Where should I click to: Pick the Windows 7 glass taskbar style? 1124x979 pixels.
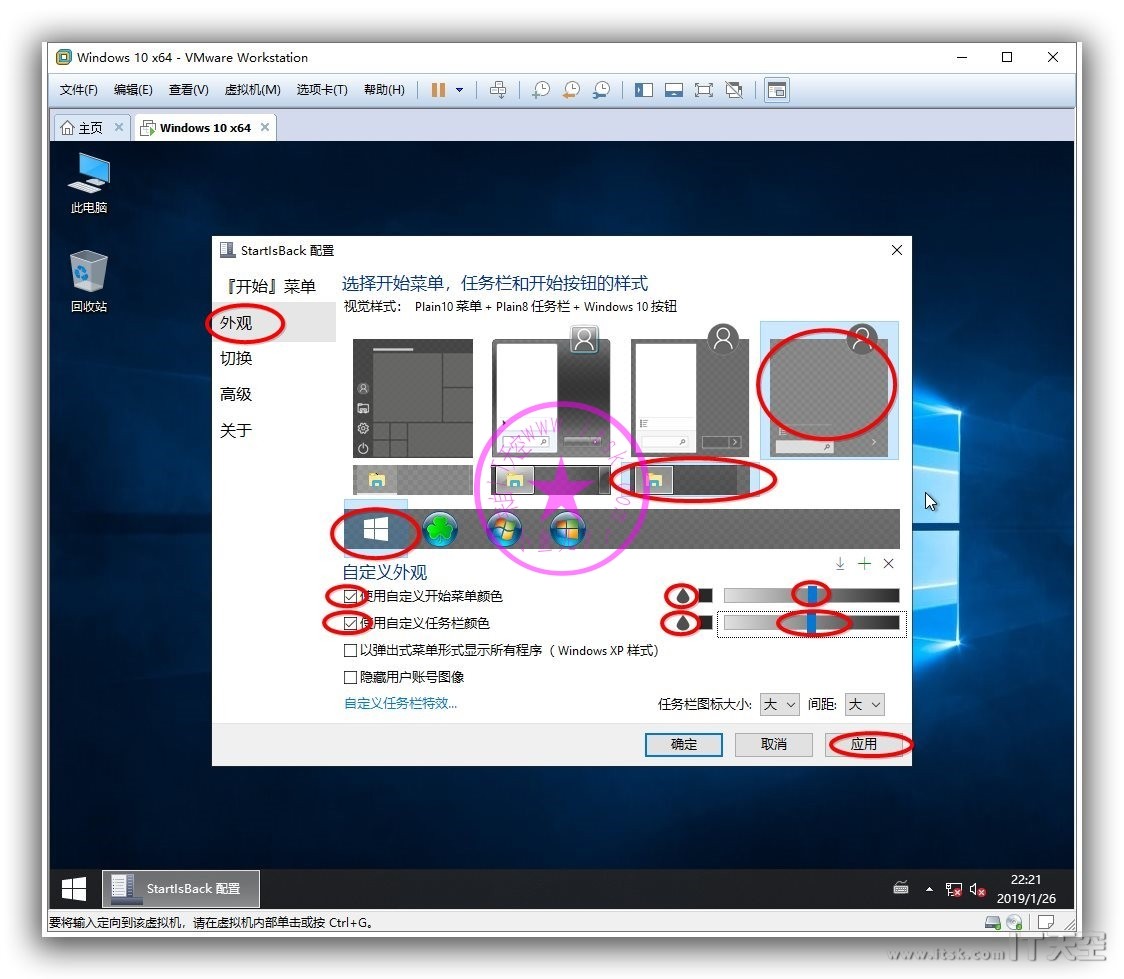tap(551, 480)
